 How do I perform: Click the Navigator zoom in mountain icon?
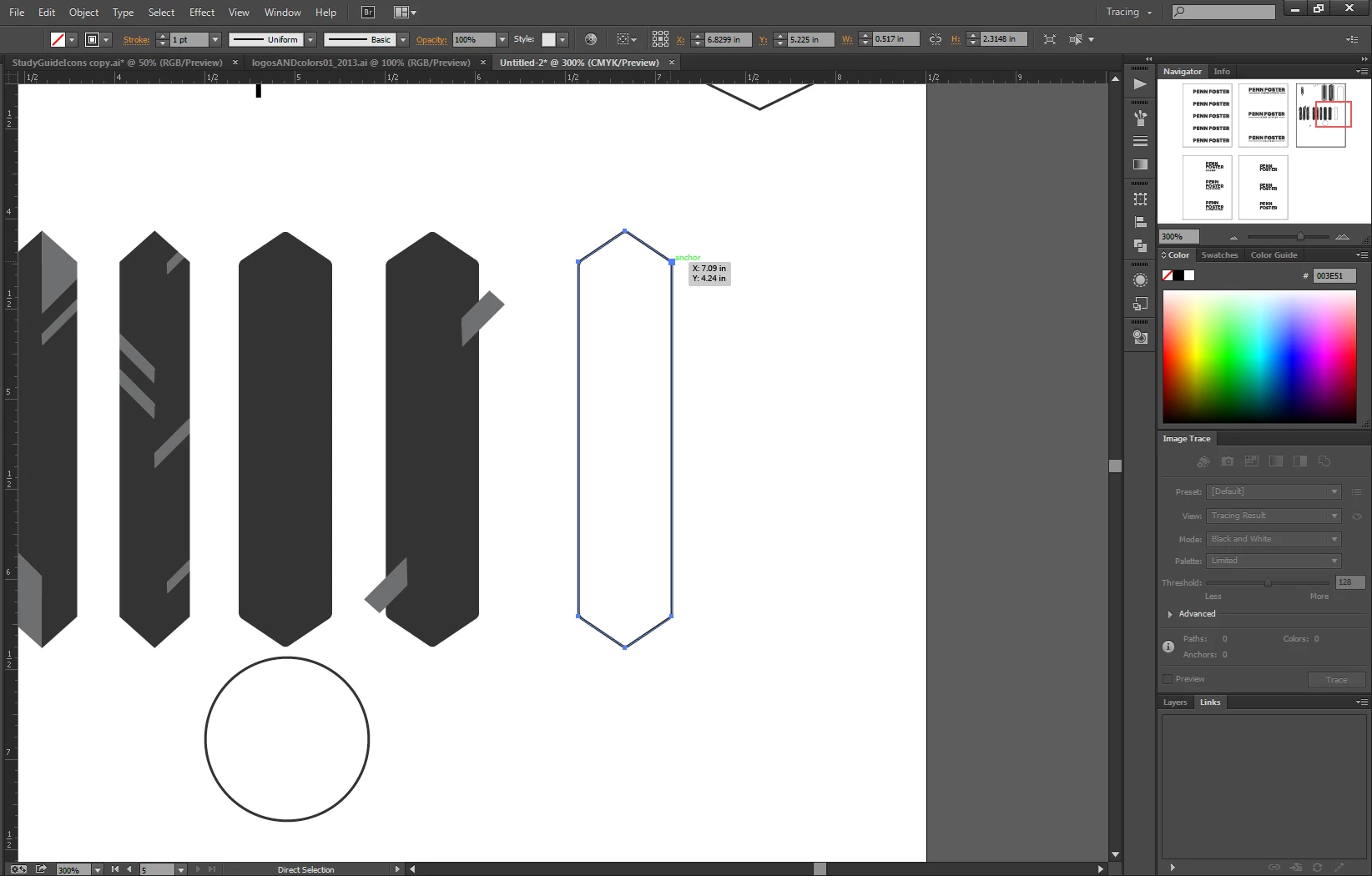(1342, 237)
